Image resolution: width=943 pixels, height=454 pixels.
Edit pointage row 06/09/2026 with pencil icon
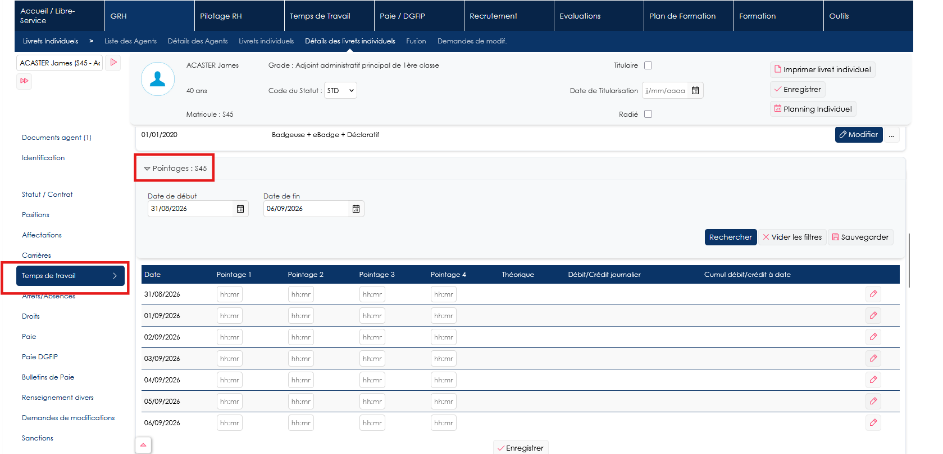coord(873,423)
